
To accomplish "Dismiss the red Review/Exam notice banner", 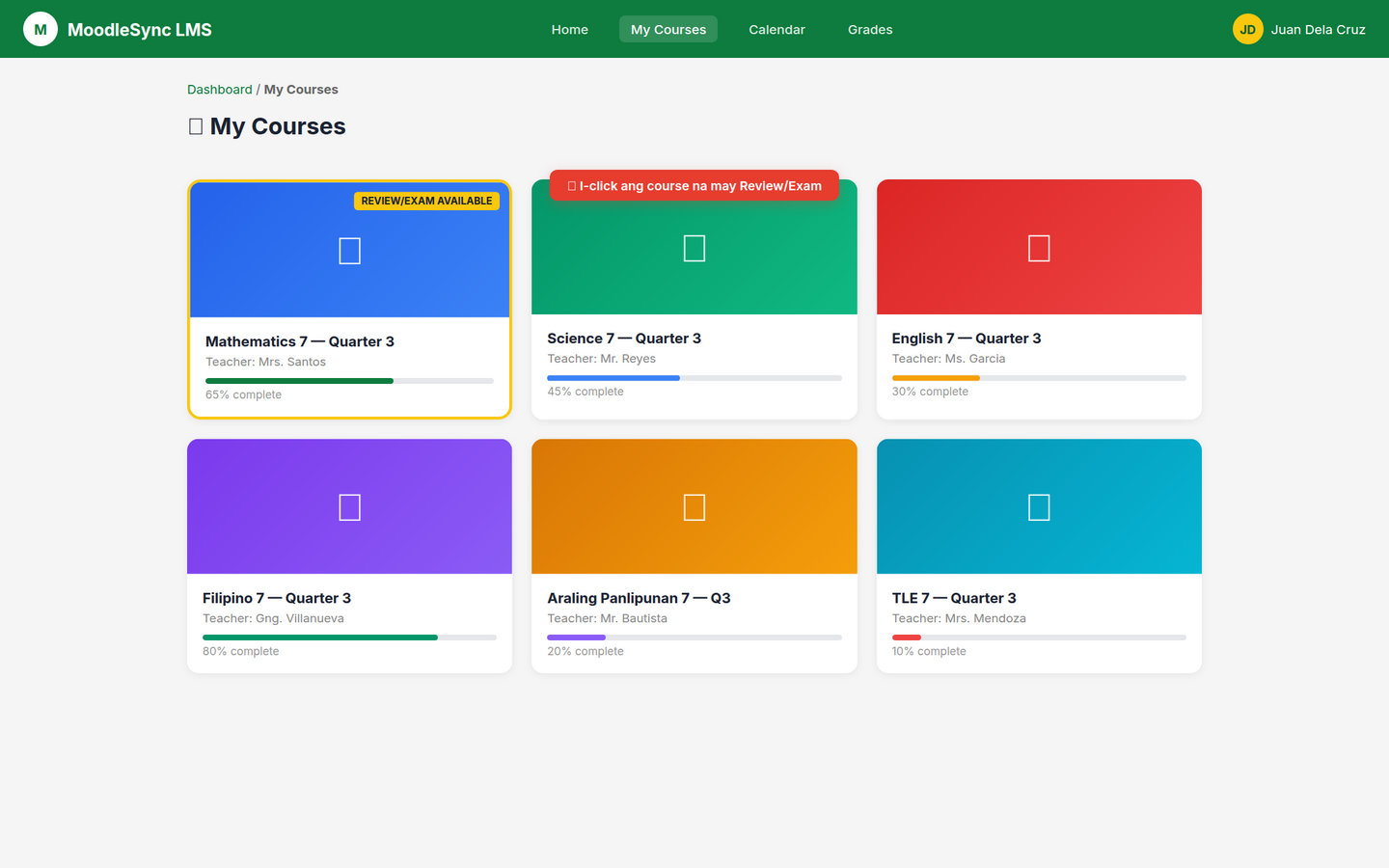I will [x=694, y=185].
